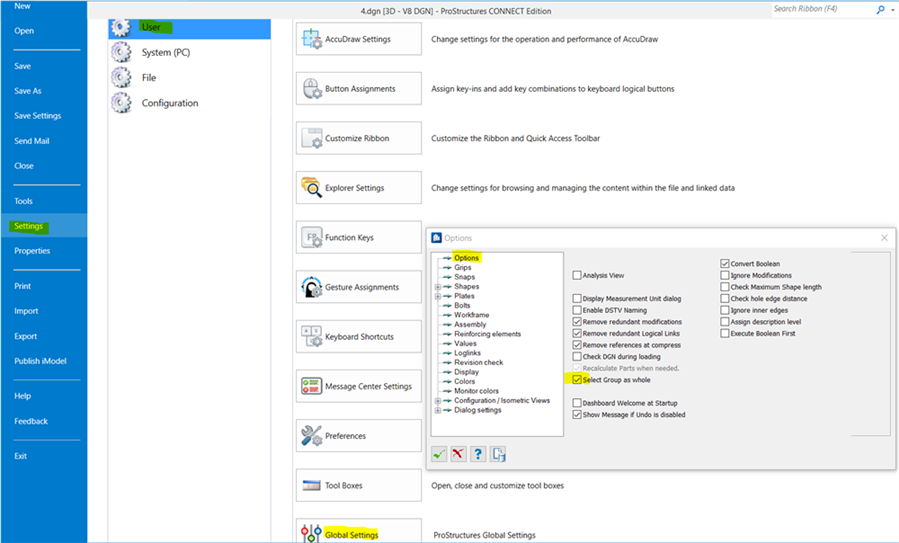Enable Check Maximum Shape length
Screen dimensions: 899x543
[725, 287]
